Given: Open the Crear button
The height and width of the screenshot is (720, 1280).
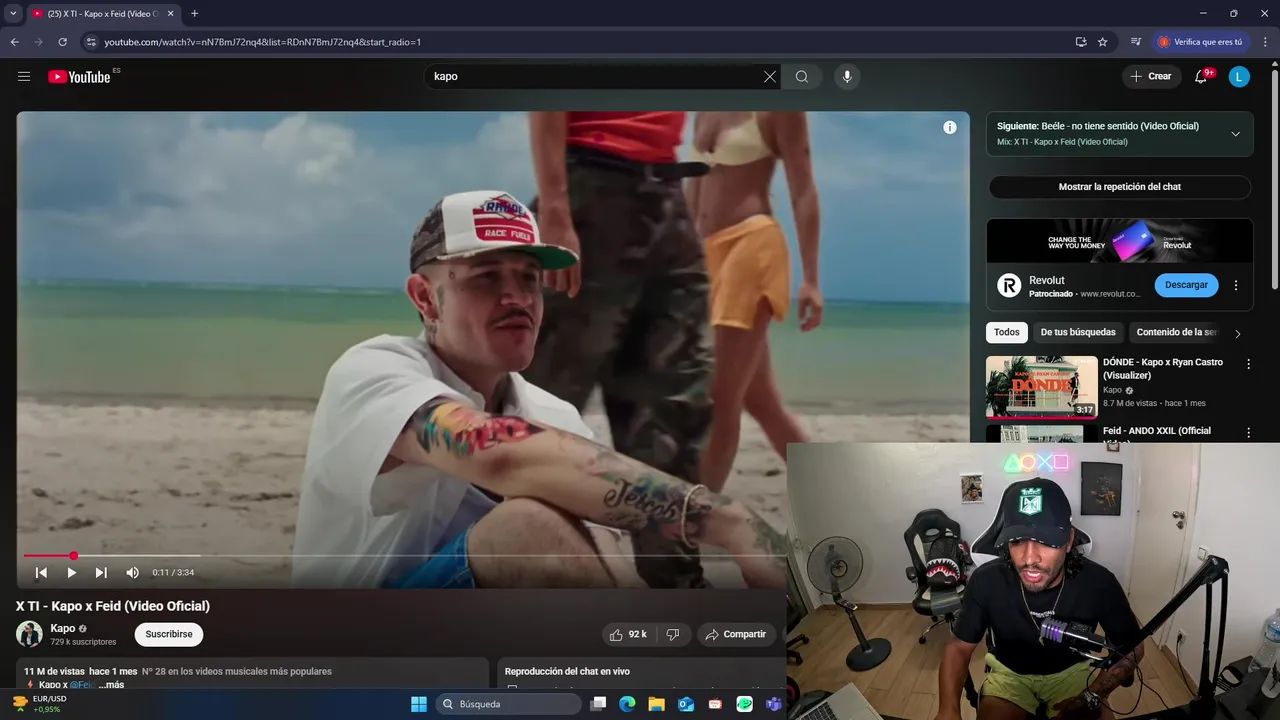Looking at the screenshot, I should click(x=1151, y=77).
